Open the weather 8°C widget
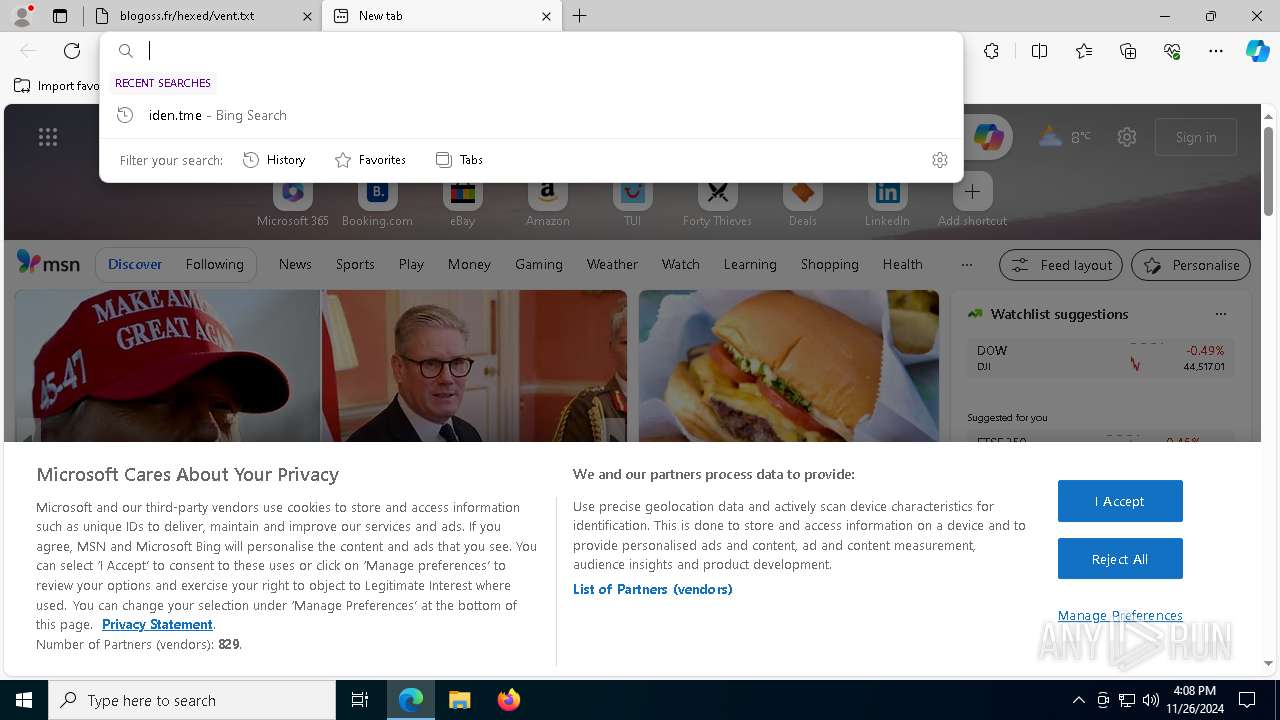Viewport: 1280px width, 720px height. point(1065,137)
